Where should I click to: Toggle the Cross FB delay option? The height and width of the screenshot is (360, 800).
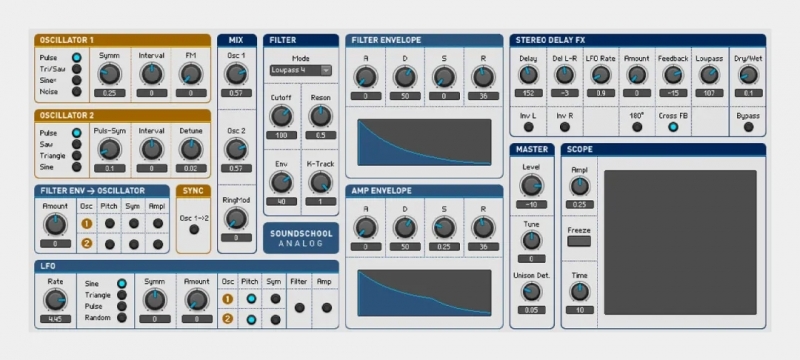[x=673, y=127]
